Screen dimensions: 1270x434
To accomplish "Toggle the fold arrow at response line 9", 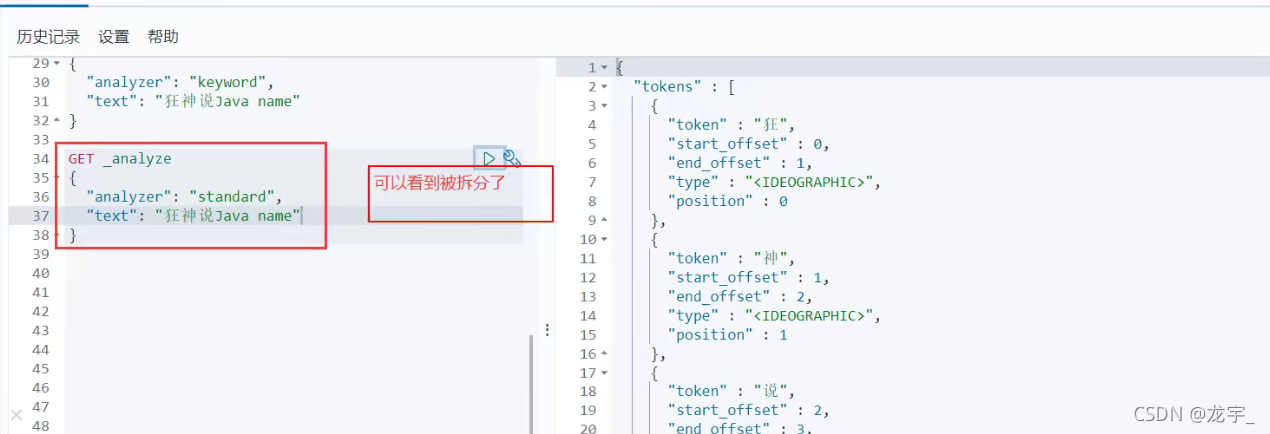I will pos(604,220).
